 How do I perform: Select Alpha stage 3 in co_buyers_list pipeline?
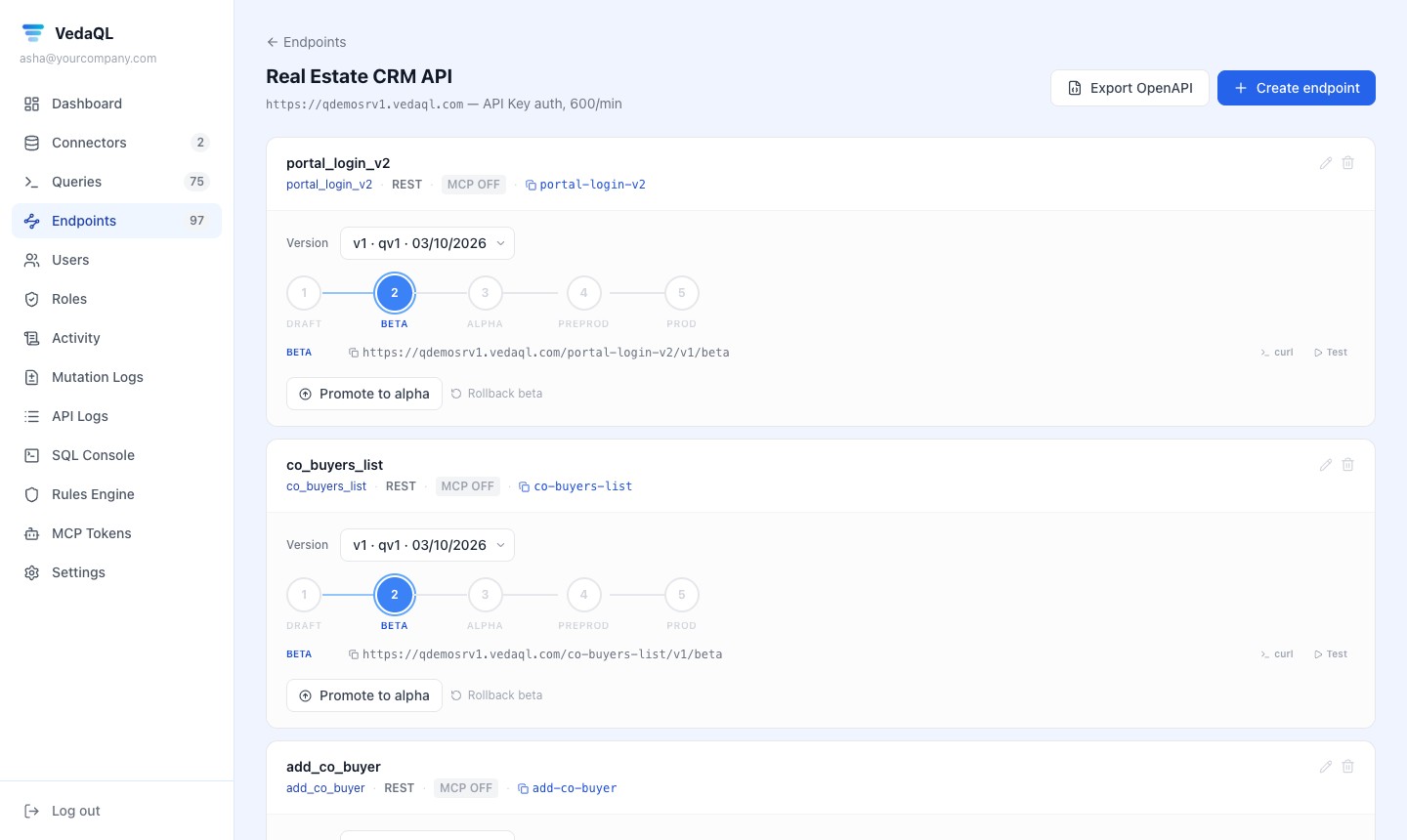click(x=486, y=595)
